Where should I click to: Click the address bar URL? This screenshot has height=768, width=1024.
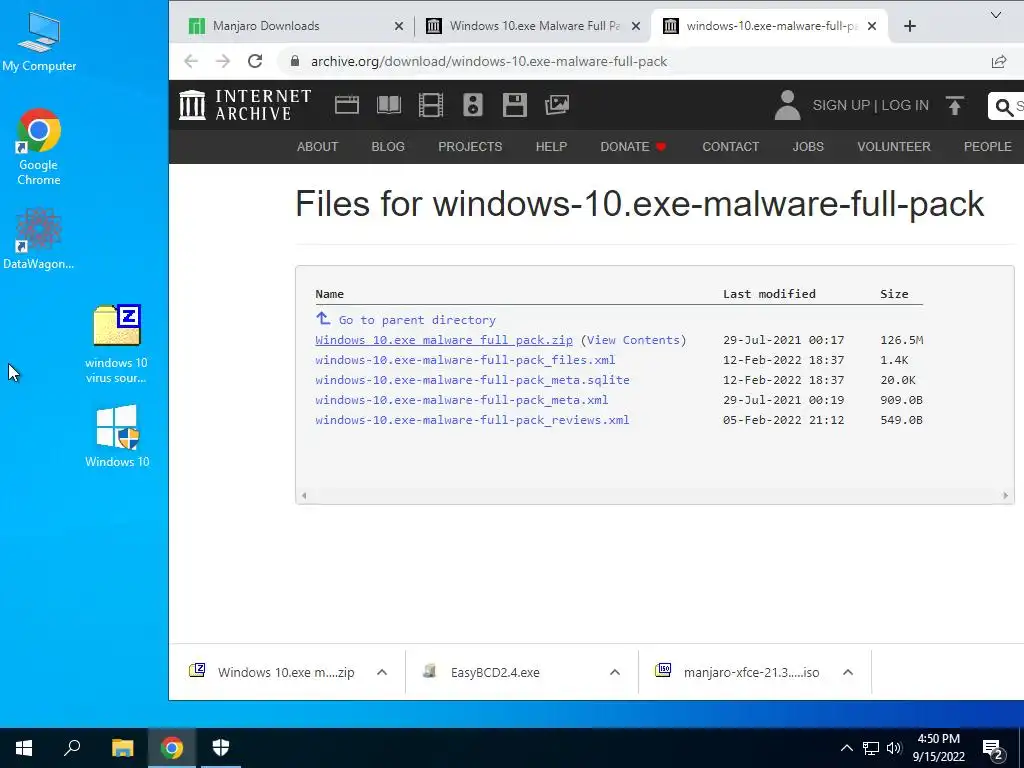point(488,61)
